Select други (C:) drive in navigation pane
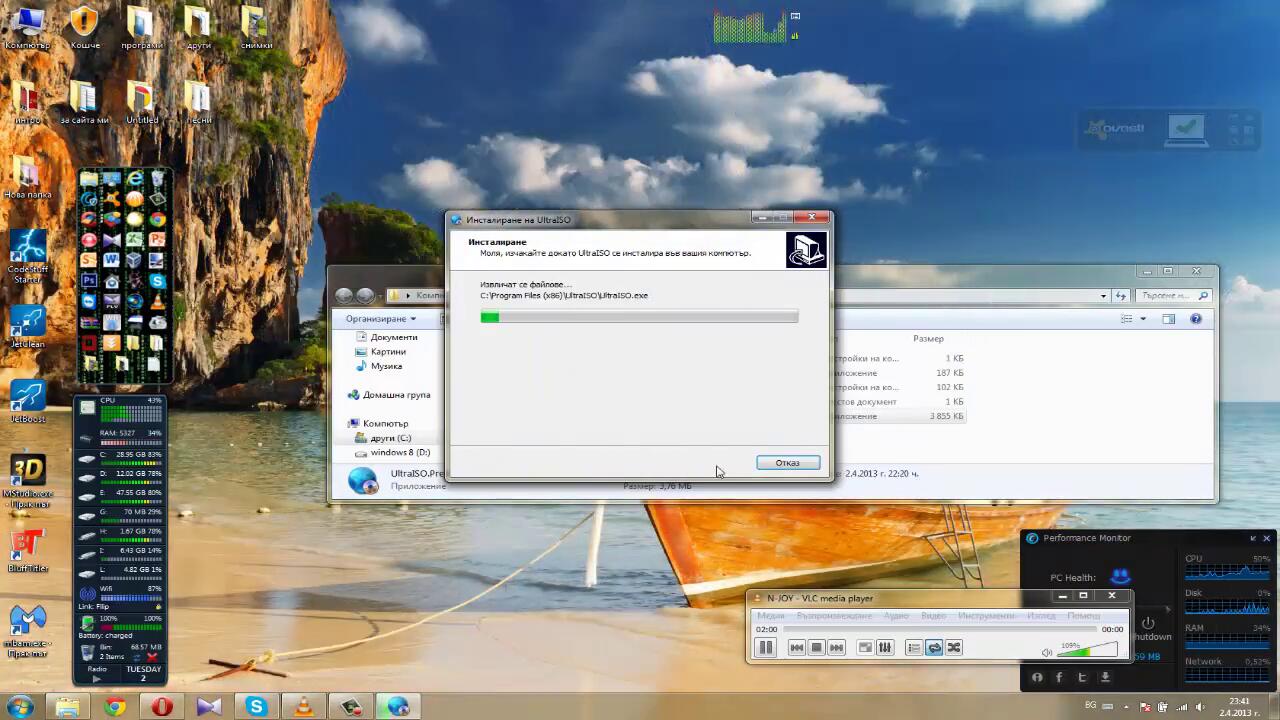This screenshot has width=1280, height=720. coord(390,438)
